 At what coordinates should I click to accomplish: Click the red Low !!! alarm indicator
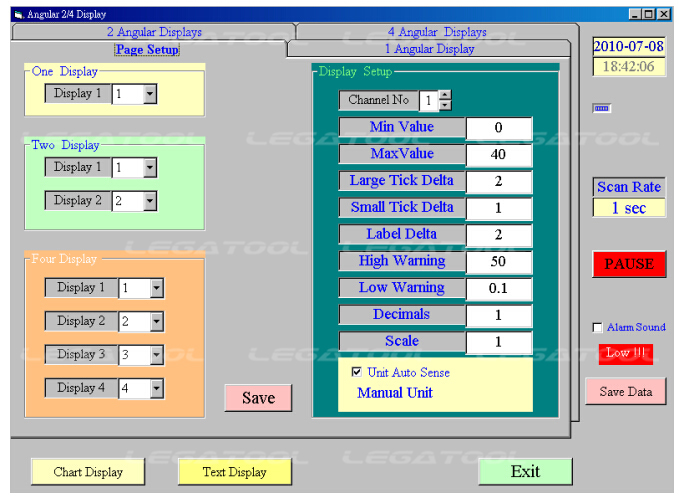626,354
